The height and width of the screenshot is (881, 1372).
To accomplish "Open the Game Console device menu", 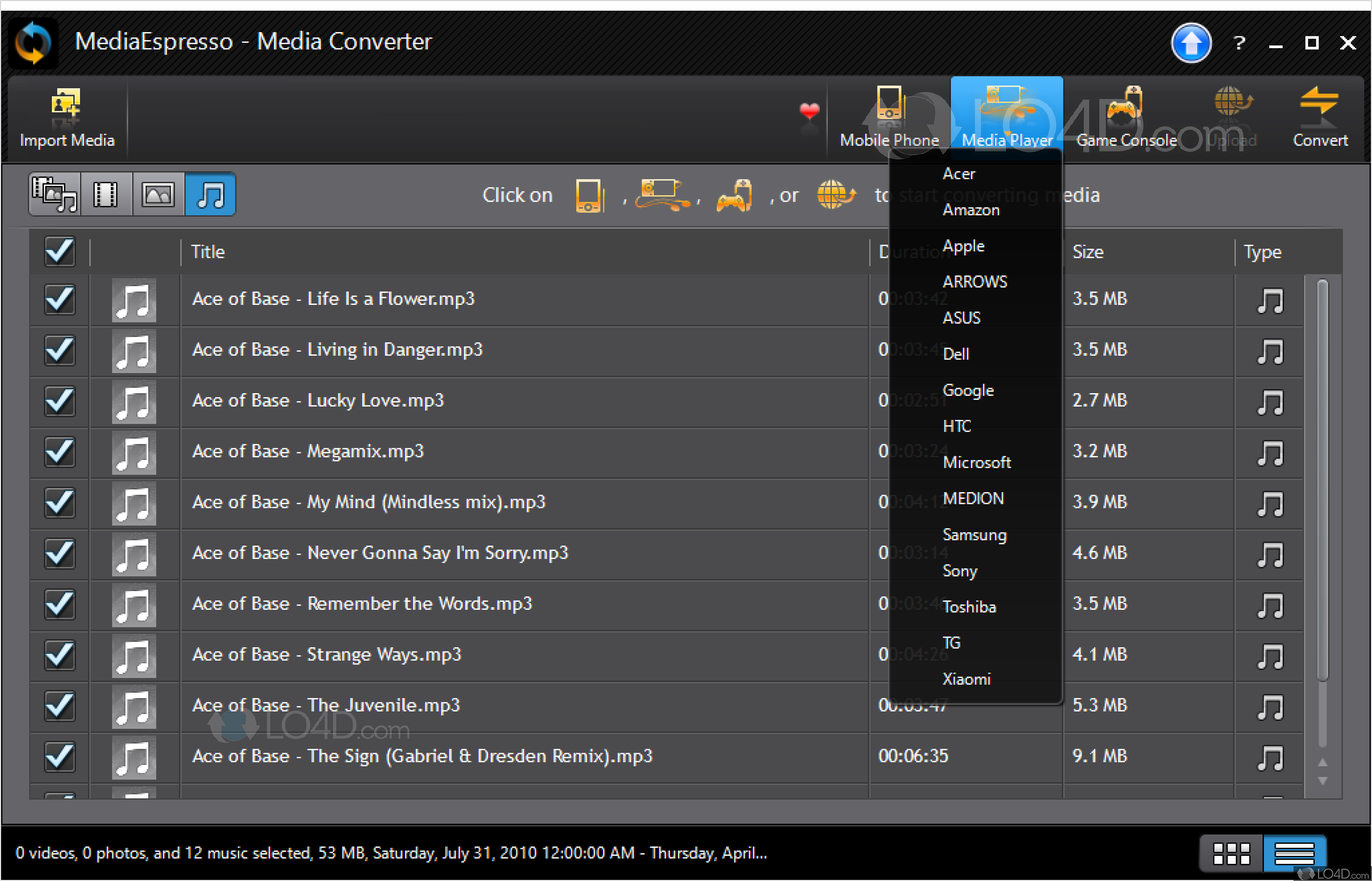I will pos(1125,117).
